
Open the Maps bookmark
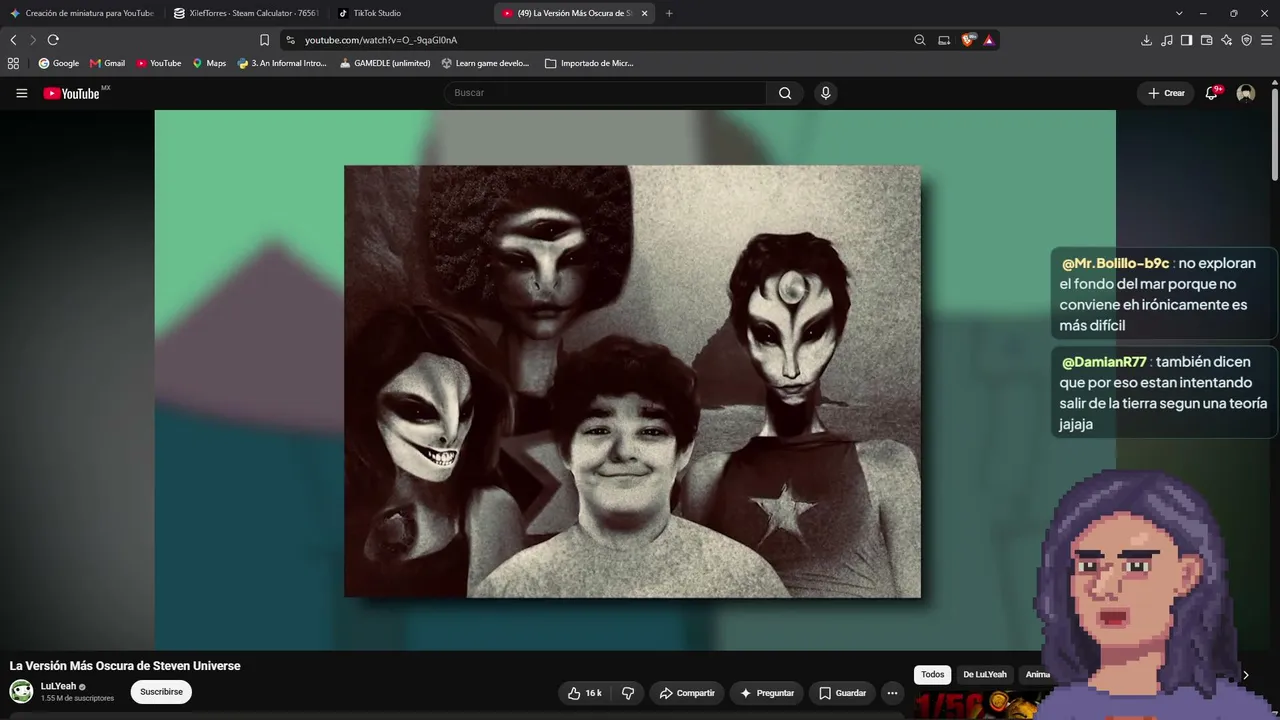point(209,63)
